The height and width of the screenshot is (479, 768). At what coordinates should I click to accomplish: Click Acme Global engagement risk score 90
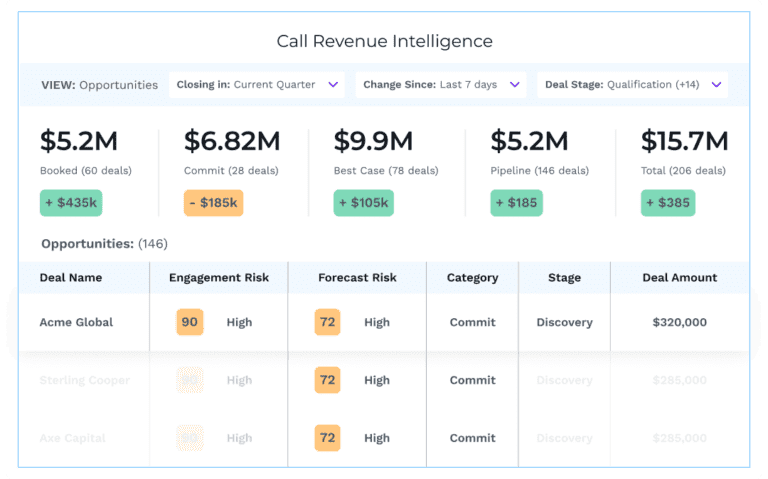(x=189, y=322)
